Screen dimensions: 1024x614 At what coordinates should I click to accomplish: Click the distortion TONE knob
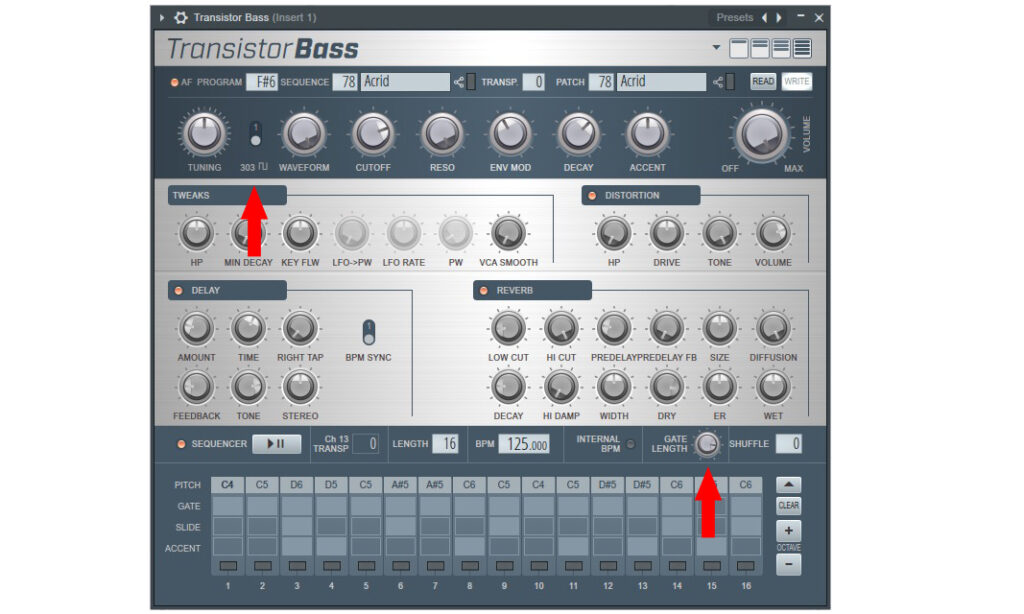point(719,233)
